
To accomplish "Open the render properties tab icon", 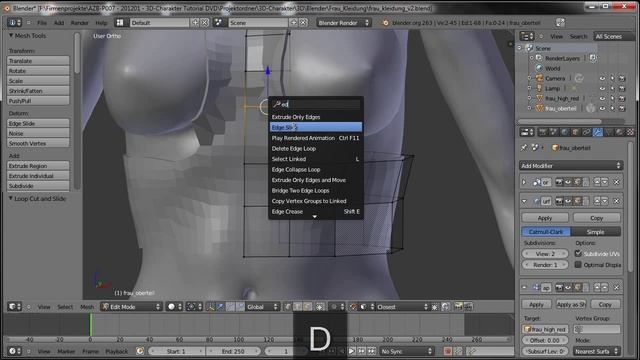I will pos(542,132).
